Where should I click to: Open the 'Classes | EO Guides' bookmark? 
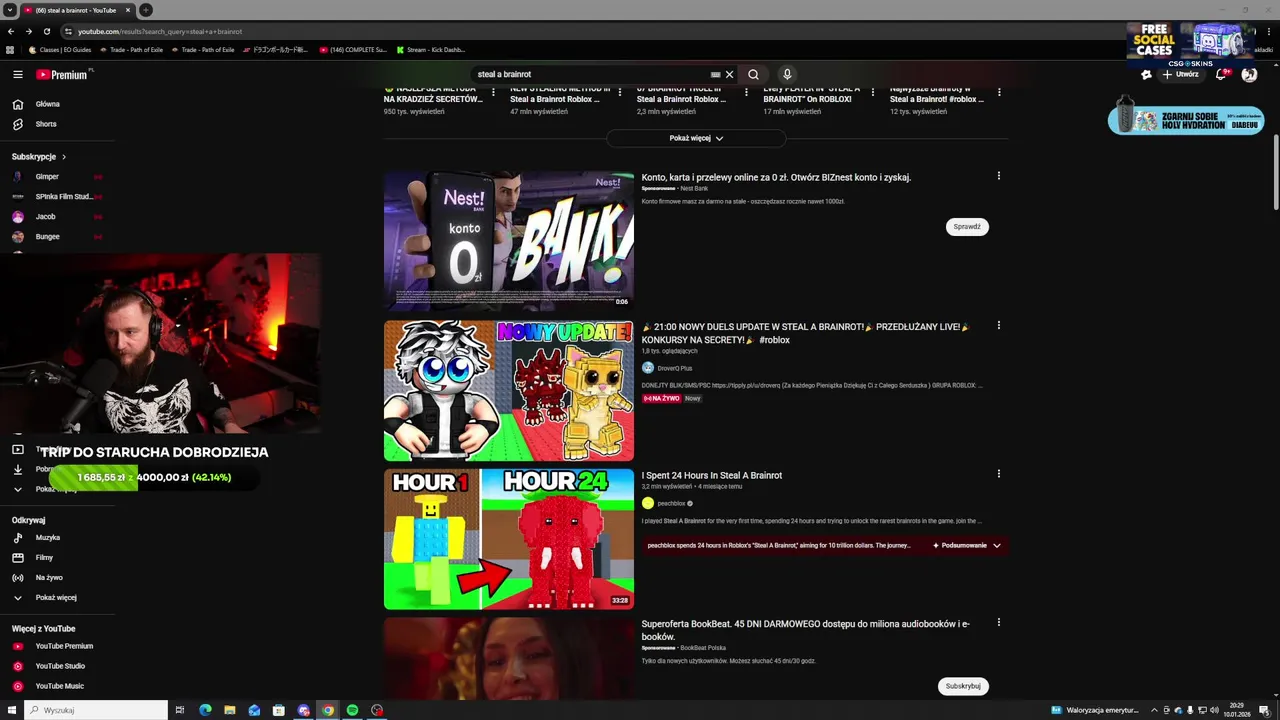pos(60,49)
